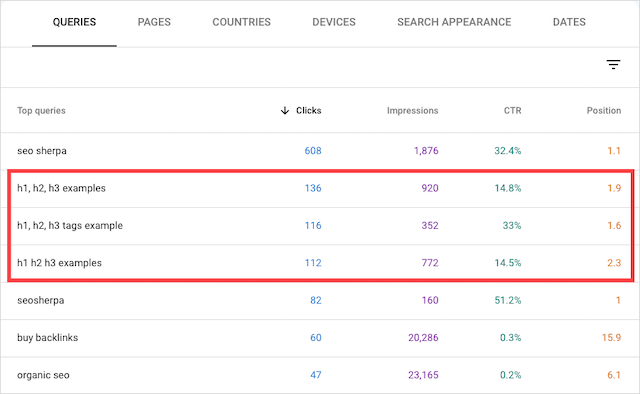Viewport: 640px width, 394px height.
Task: Click the 608 clicks value
Action: (x=313, y=151)
